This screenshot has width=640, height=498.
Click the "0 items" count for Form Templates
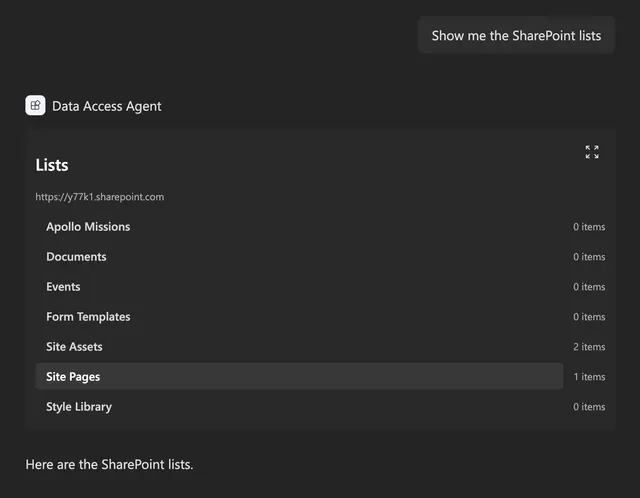[589, 317]
